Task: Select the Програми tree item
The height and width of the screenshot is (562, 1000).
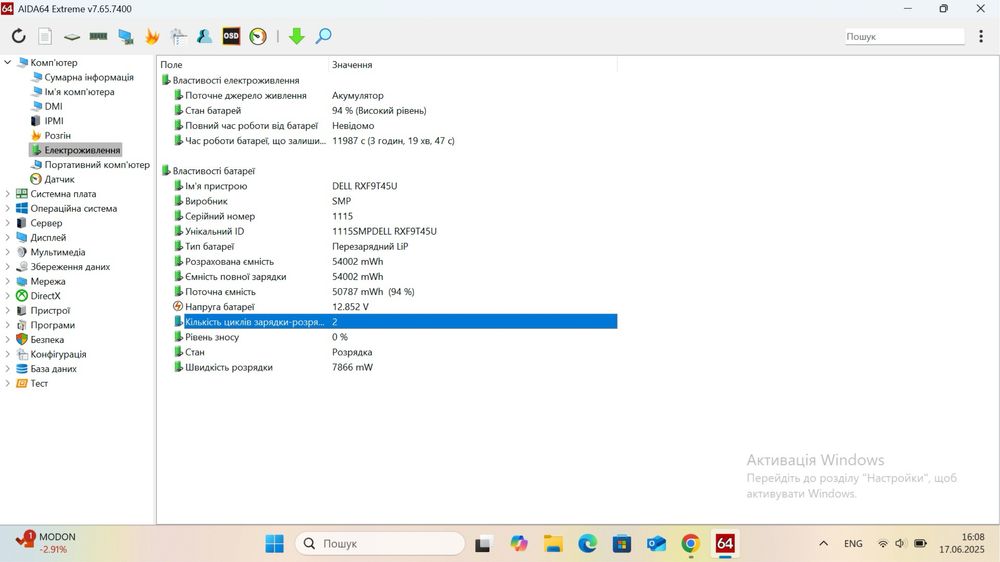Action: (x=53, y=325)
